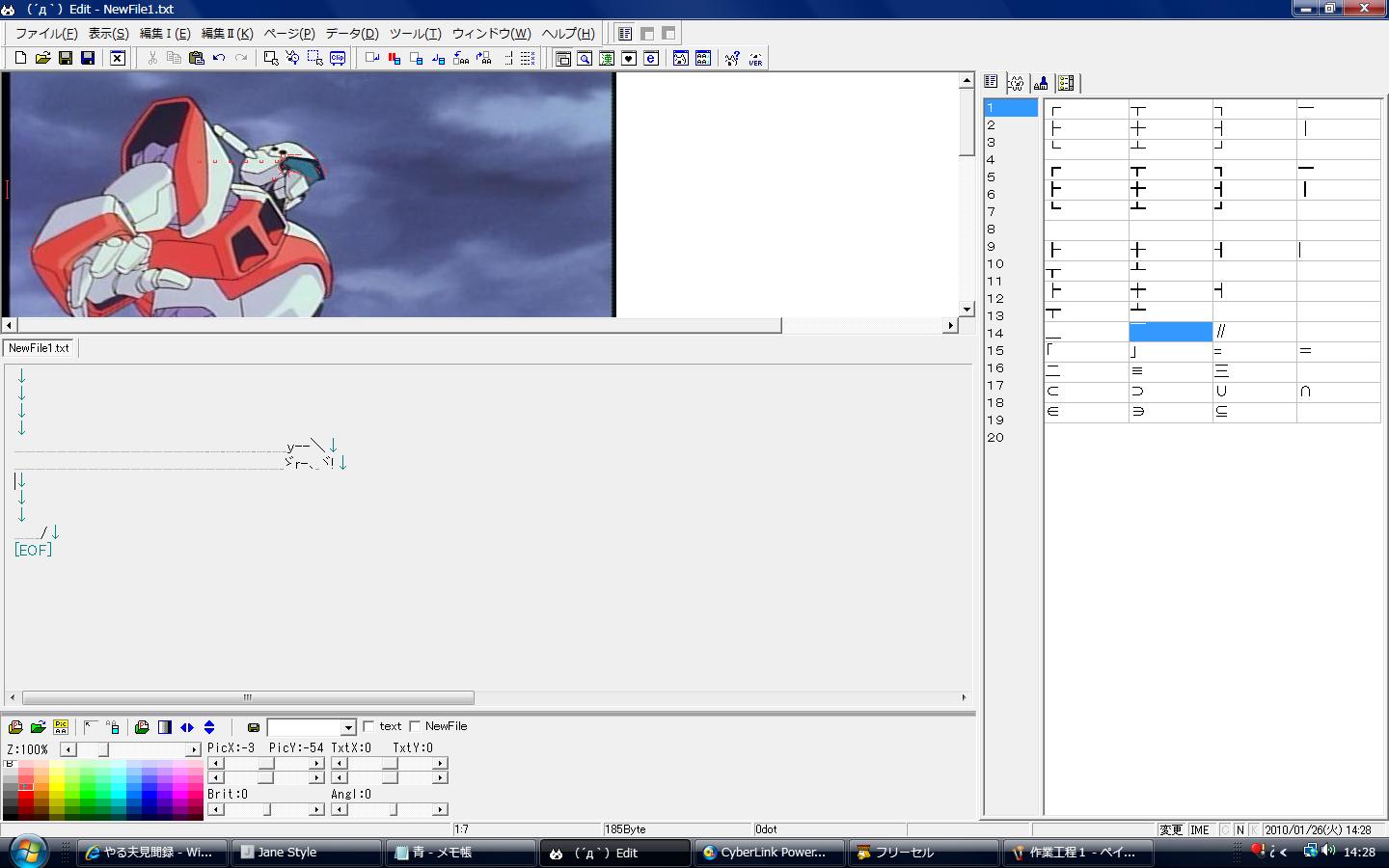Viewport: 1389px width, 868px height.
Task: Click the Paste clipboard icon
Action: pos(197,58)
